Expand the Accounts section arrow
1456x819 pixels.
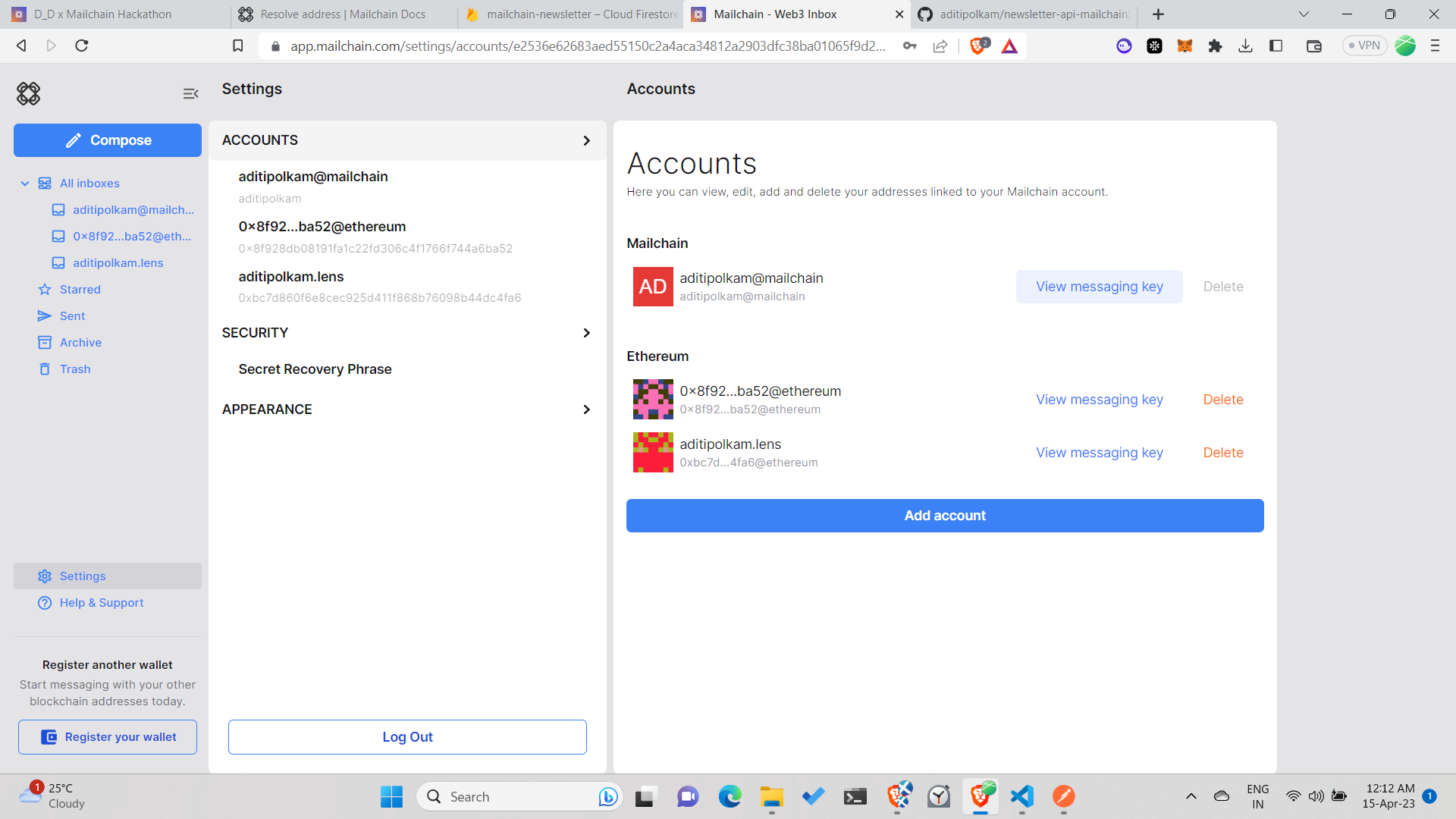click(x=586, y=140)
